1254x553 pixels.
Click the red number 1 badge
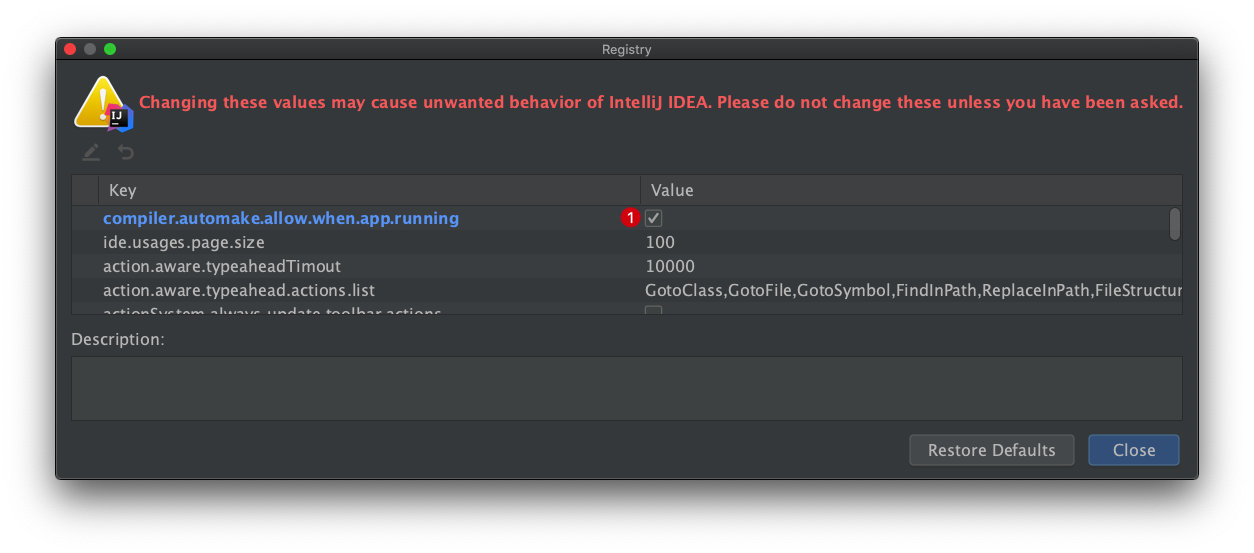630,218
